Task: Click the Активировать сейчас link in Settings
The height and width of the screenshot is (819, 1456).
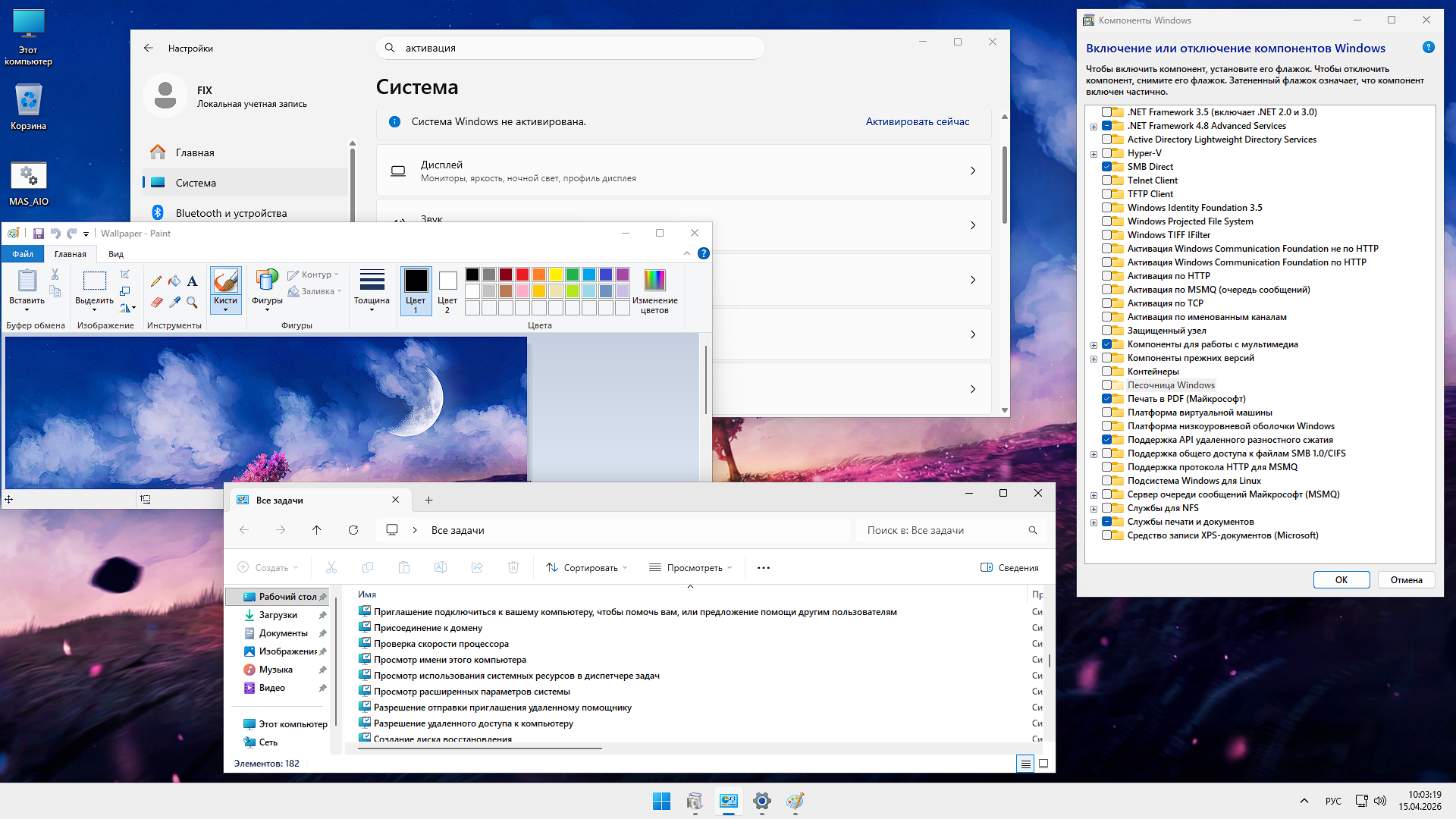Action: pos(917,121)
